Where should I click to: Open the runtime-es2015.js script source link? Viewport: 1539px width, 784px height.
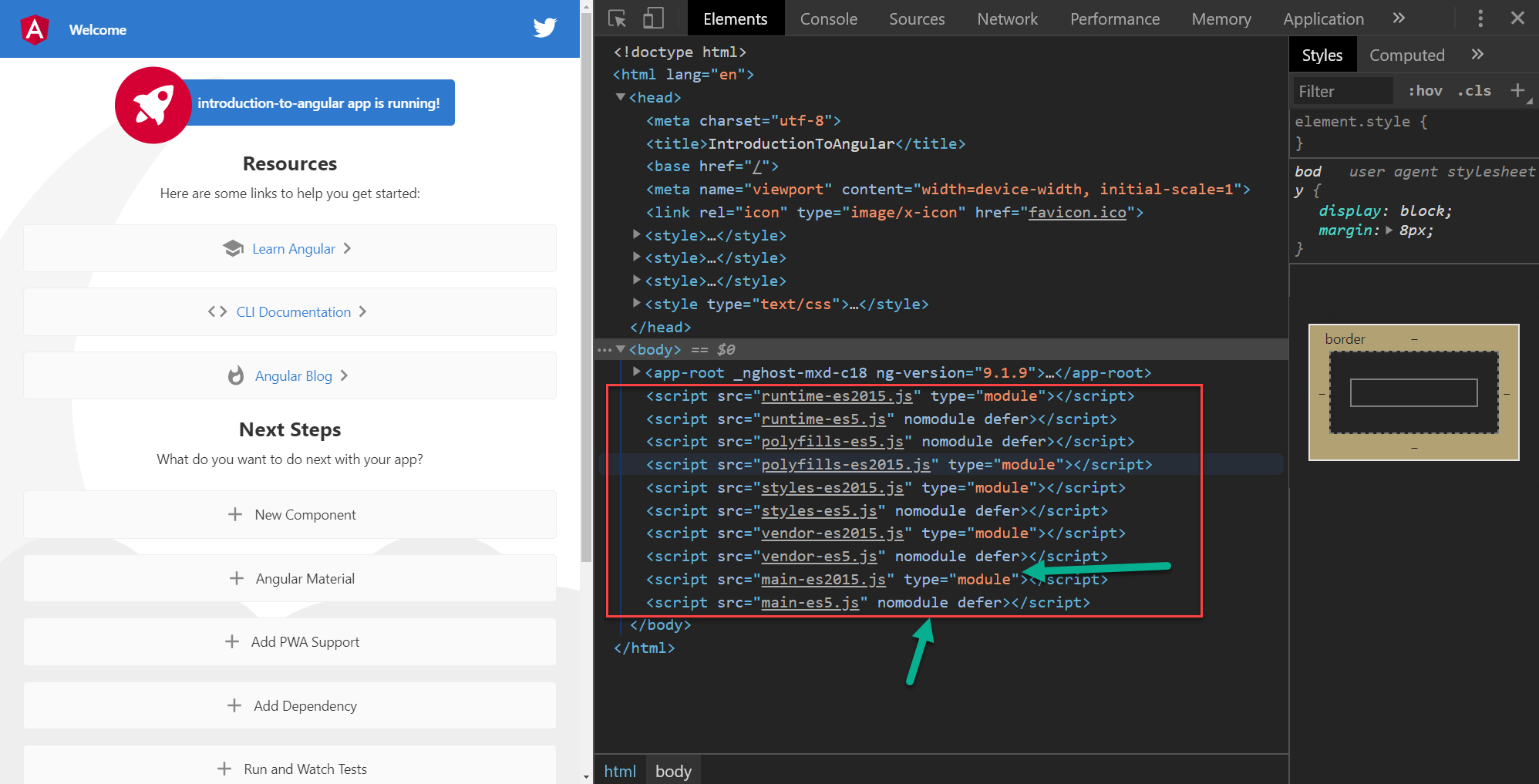pos(837,395)
